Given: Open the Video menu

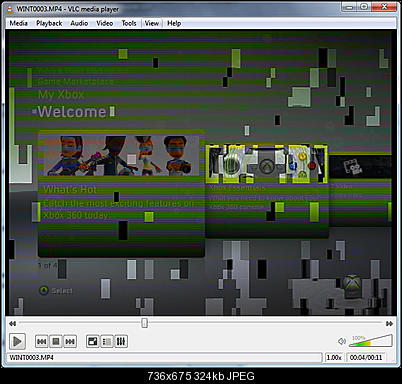Looking at the screenshot, I should [104, 23].
